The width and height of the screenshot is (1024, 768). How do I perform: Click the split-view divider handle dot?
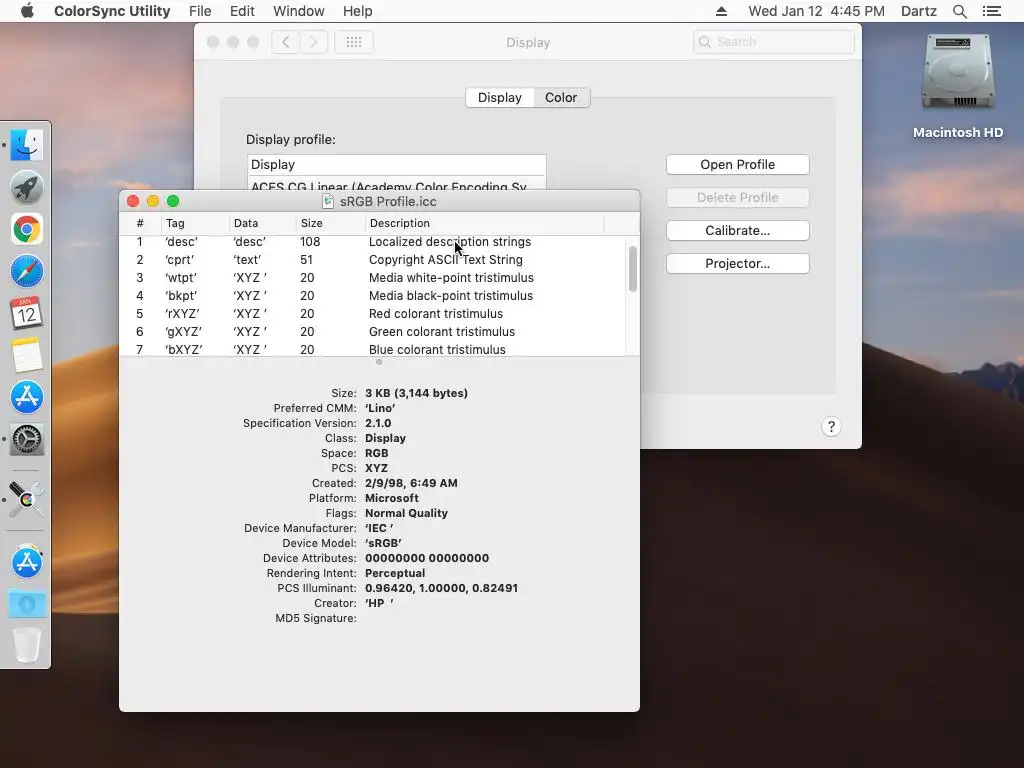(379, 362)
